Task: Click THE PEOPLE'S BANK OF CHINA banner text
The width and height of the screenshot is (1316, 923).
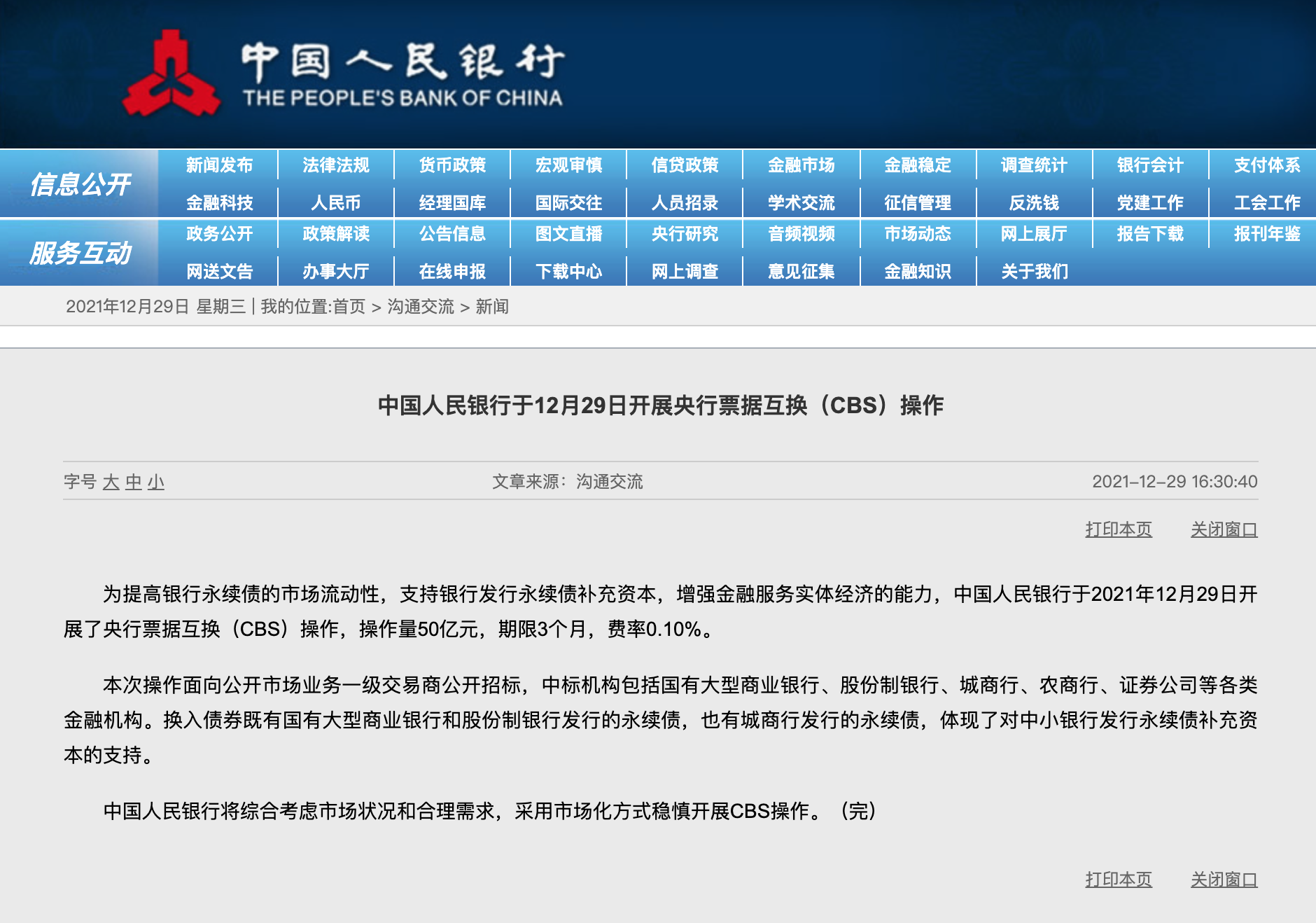Action: click(x=402, y=98)
